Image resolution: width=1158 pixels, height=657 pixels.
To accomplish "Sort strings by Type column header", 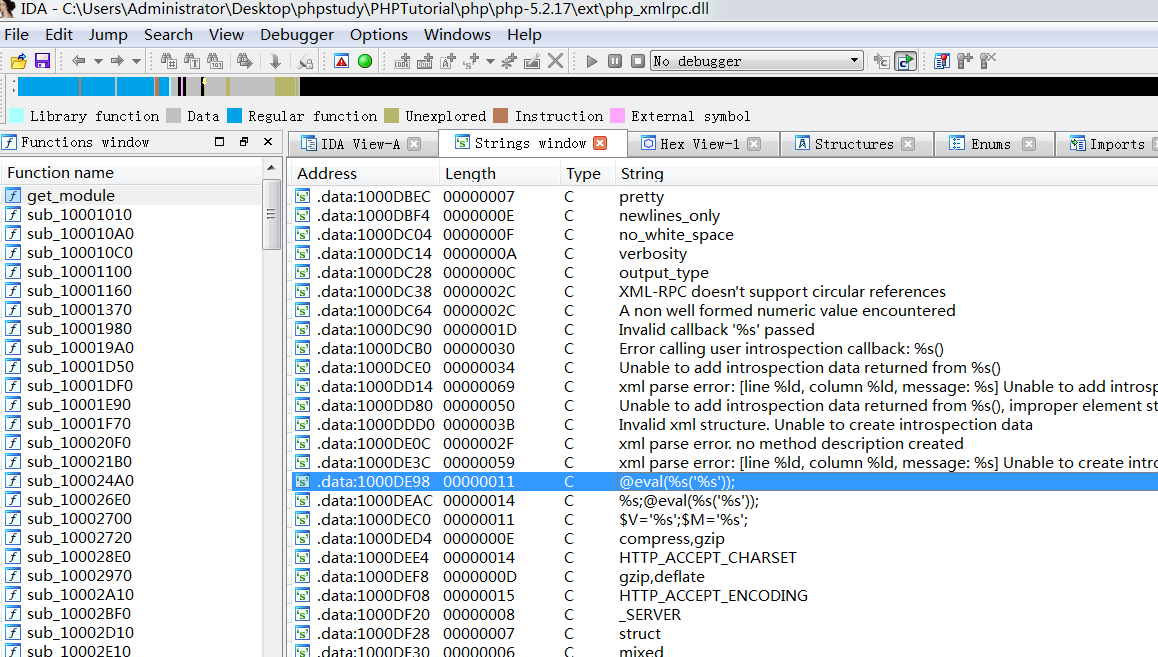I will [587, 173].
